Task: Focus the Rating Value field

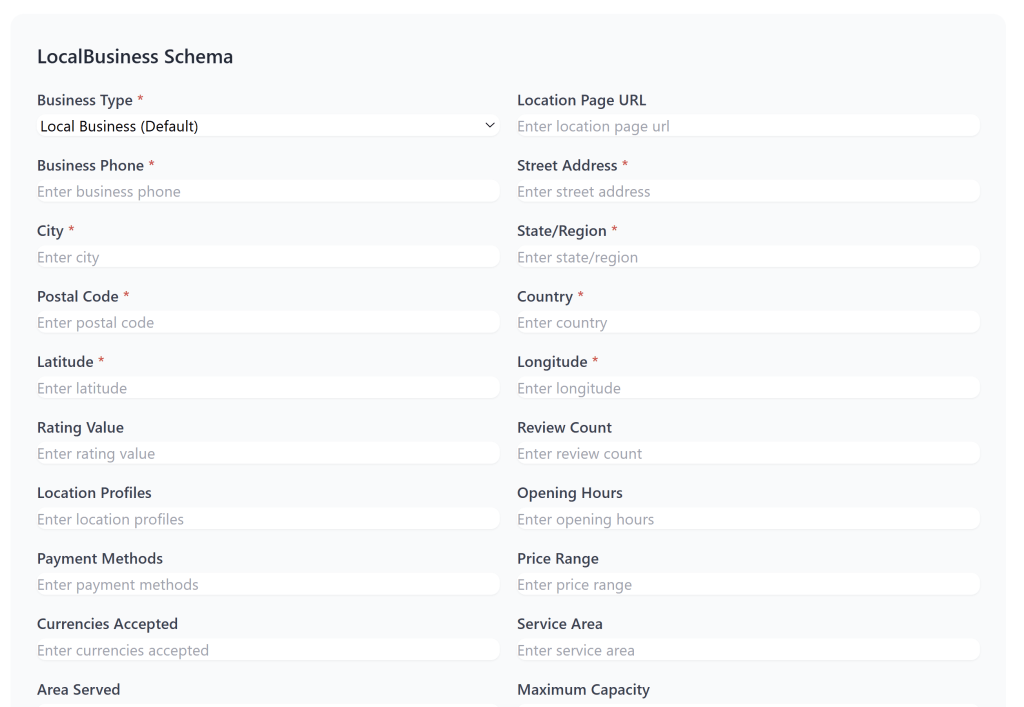Action: [267, 454]
